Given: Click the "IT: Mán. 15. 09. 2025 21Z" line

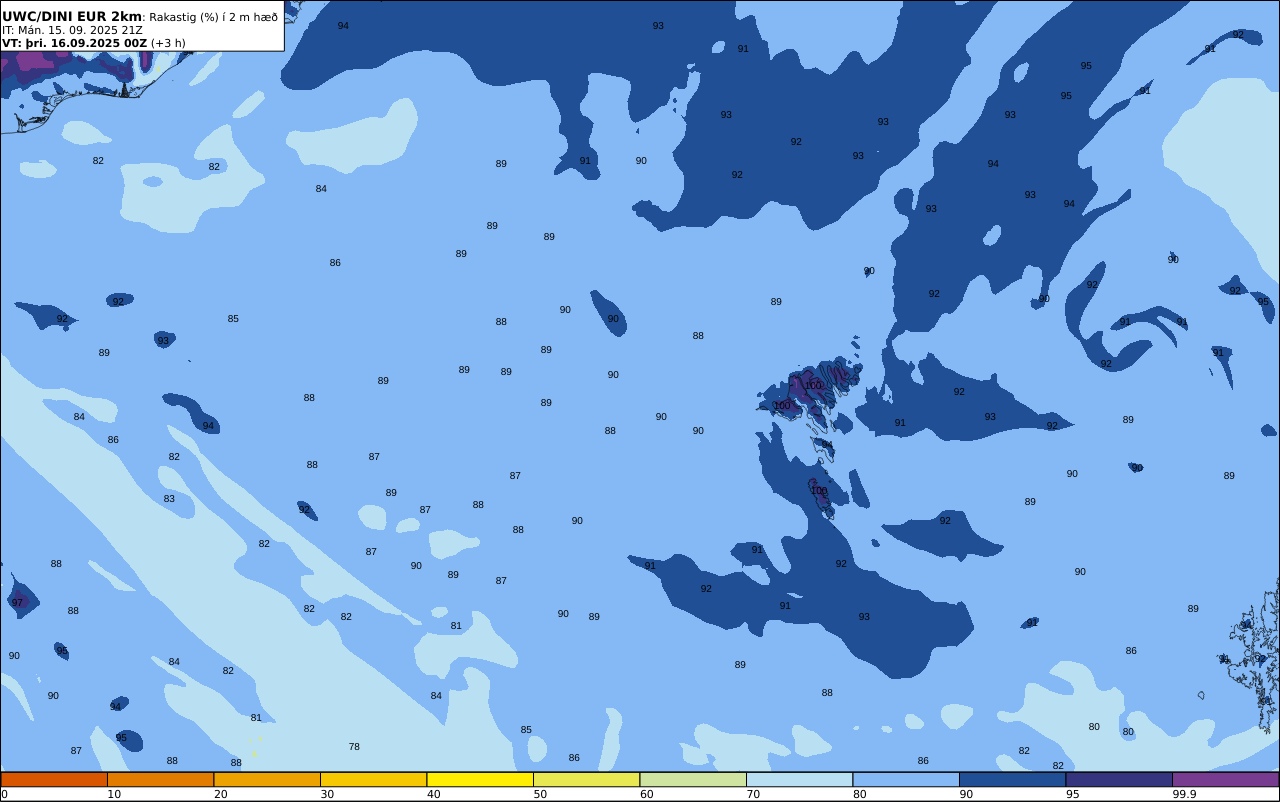Looking at the screenshot, I should pyautogui.click(x=72, y=30).
